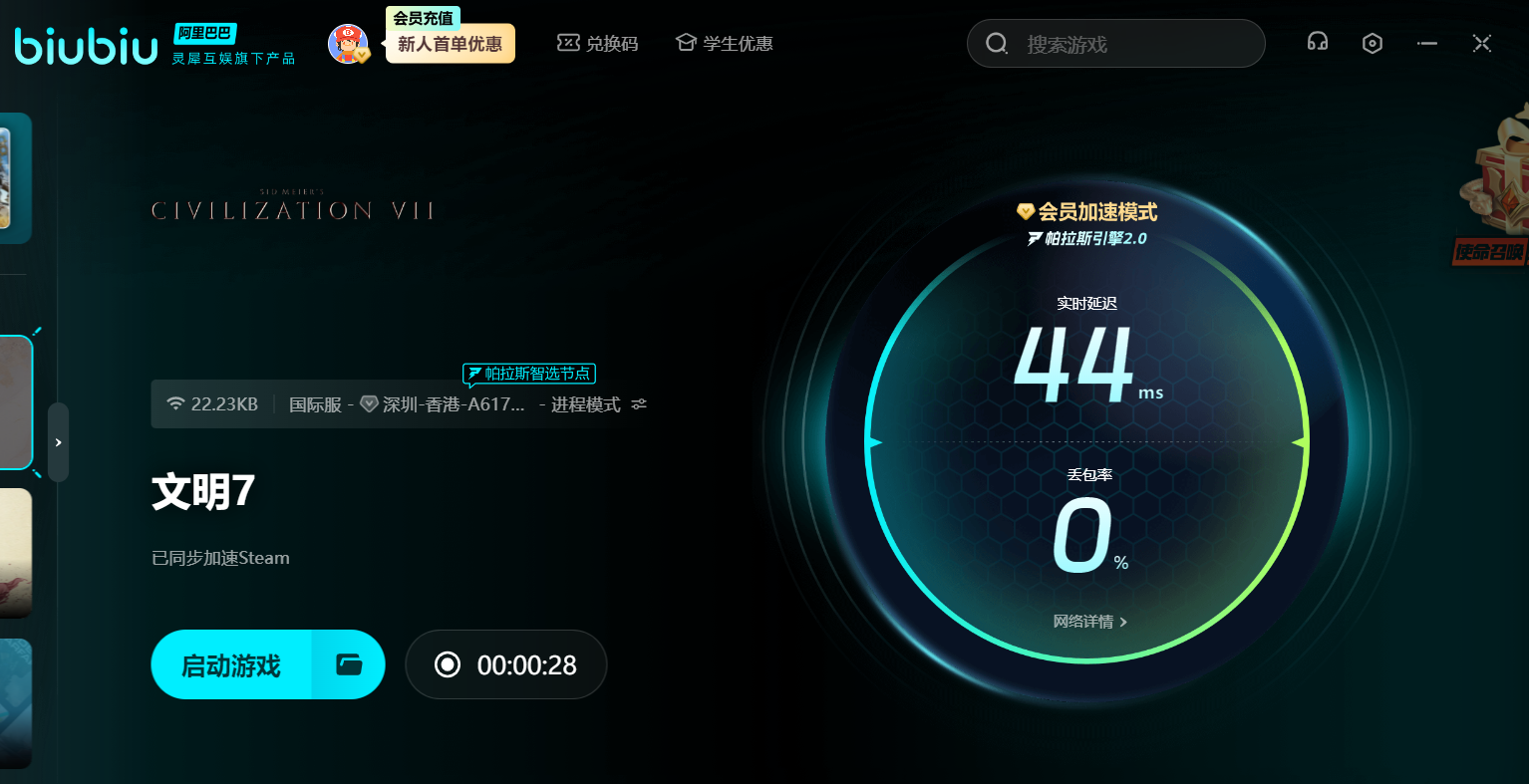This screenshot has width=1529, height=784.
Task: Click the new user first-order discount button
Action: [x=451, y=45]
